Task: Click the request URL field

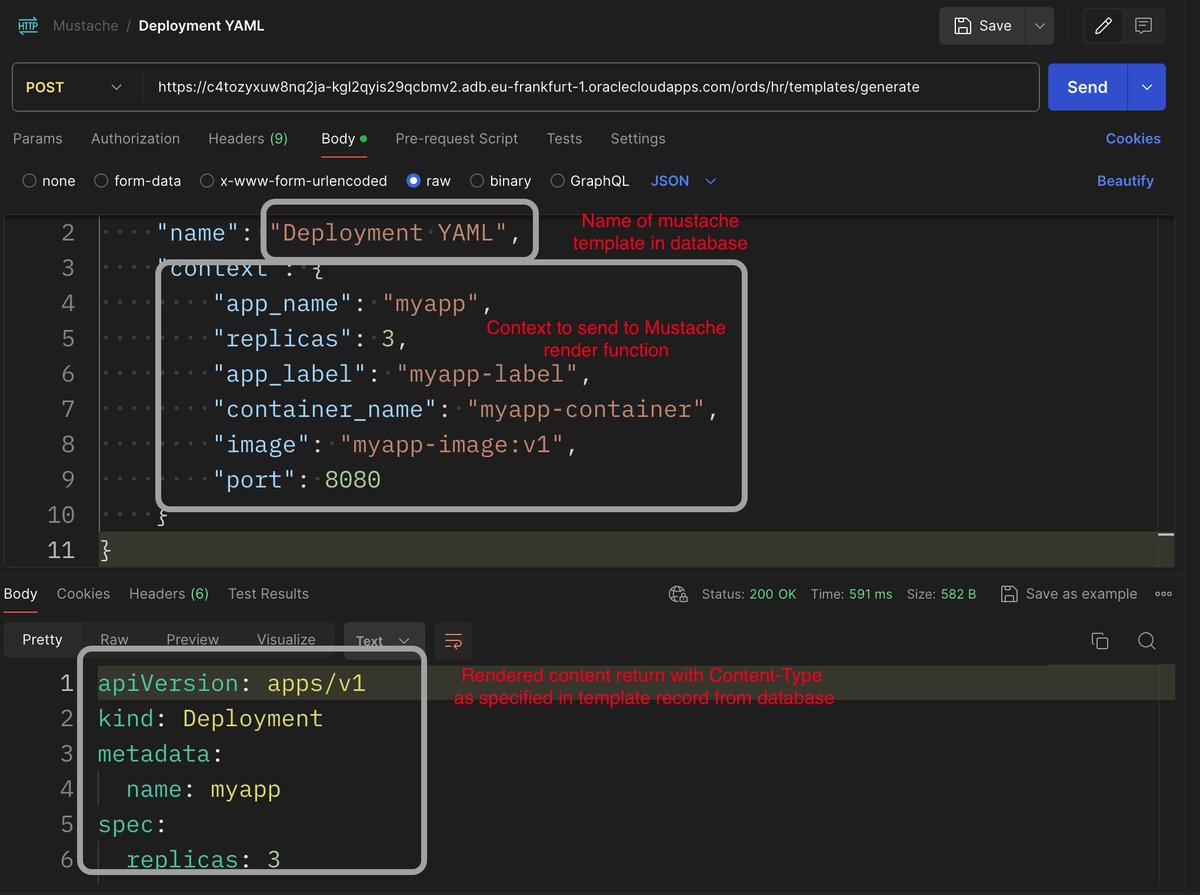Action: pyautogui.click(x=590, y=87)
